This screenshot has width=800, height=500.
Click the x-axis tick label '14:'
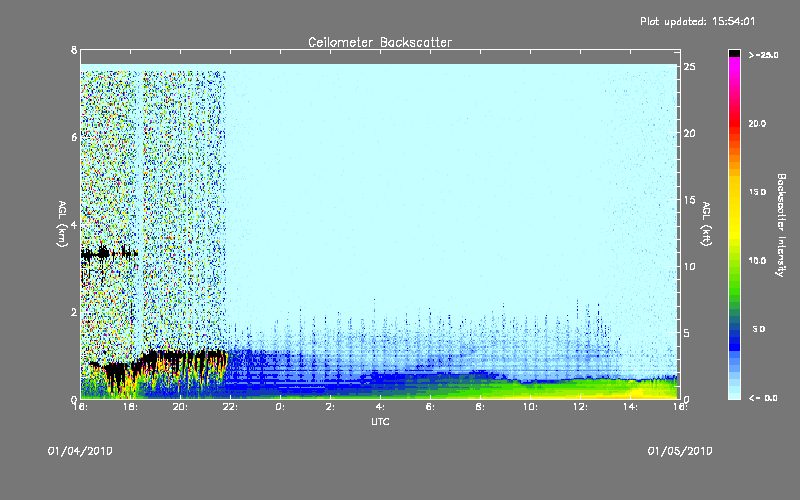pos(630,407)
